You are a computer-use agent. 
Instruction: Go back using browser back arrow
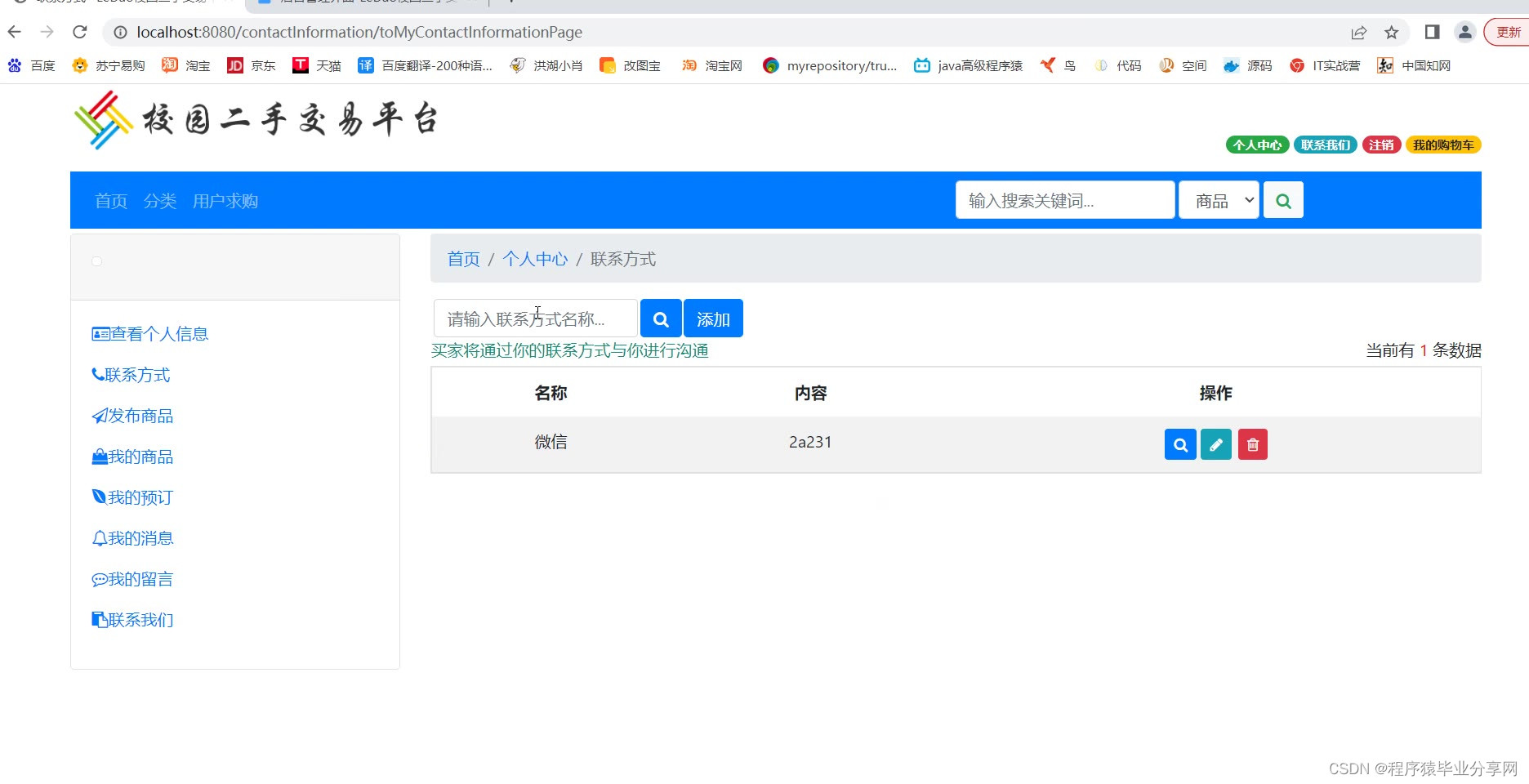point(15,32)
